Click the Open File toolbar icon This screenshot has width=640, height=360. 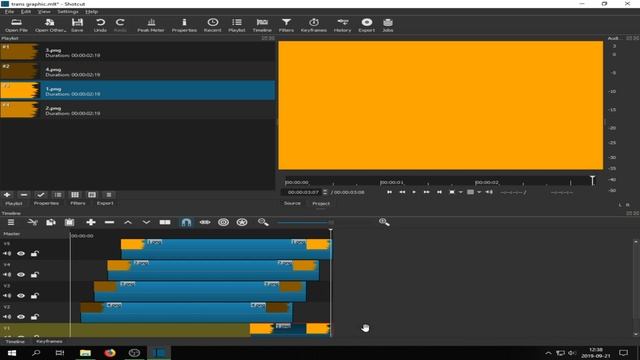point(16,25)
